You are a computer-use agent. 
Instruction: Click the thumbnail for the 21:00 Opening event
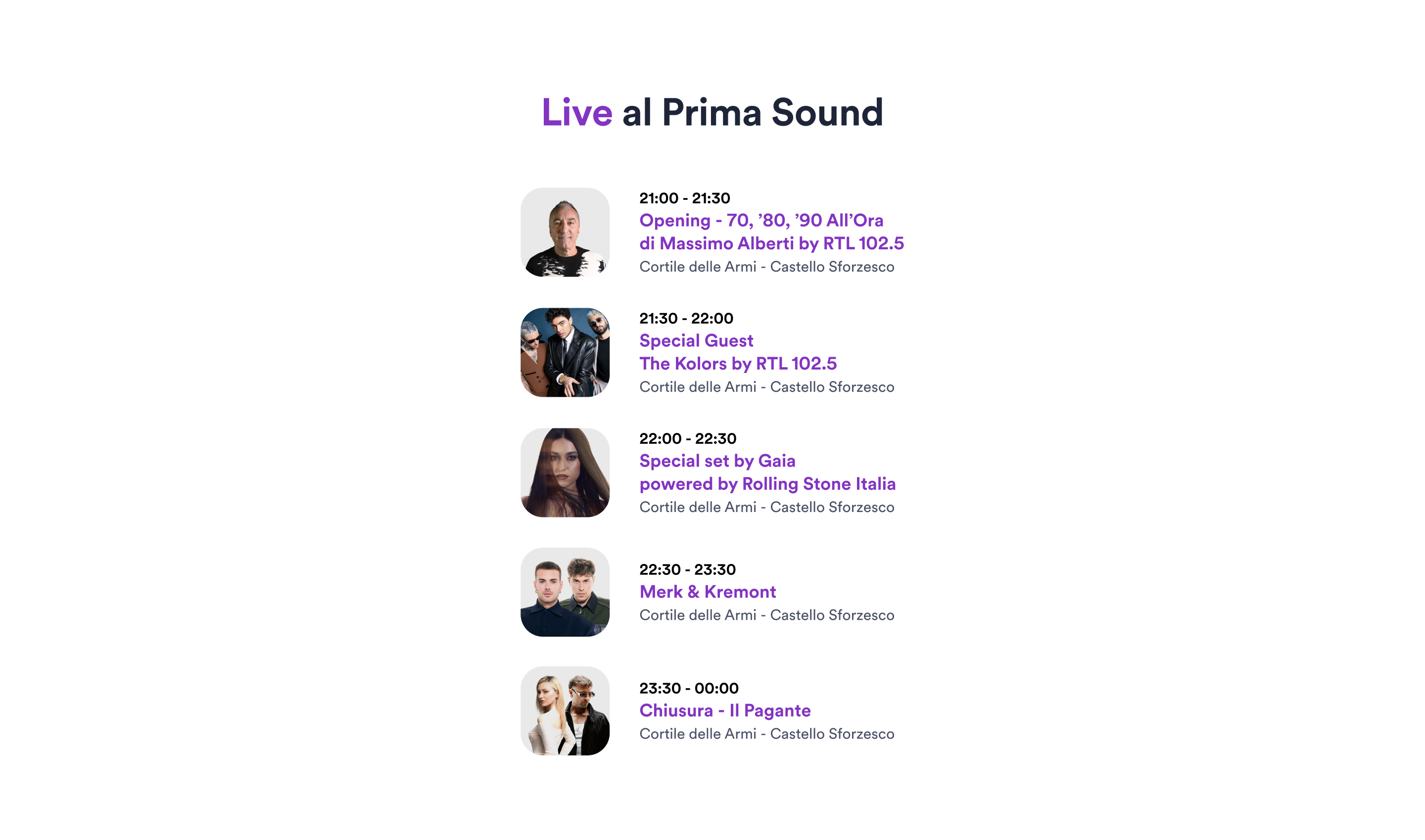pyautogui.click(x=565, y=232)
